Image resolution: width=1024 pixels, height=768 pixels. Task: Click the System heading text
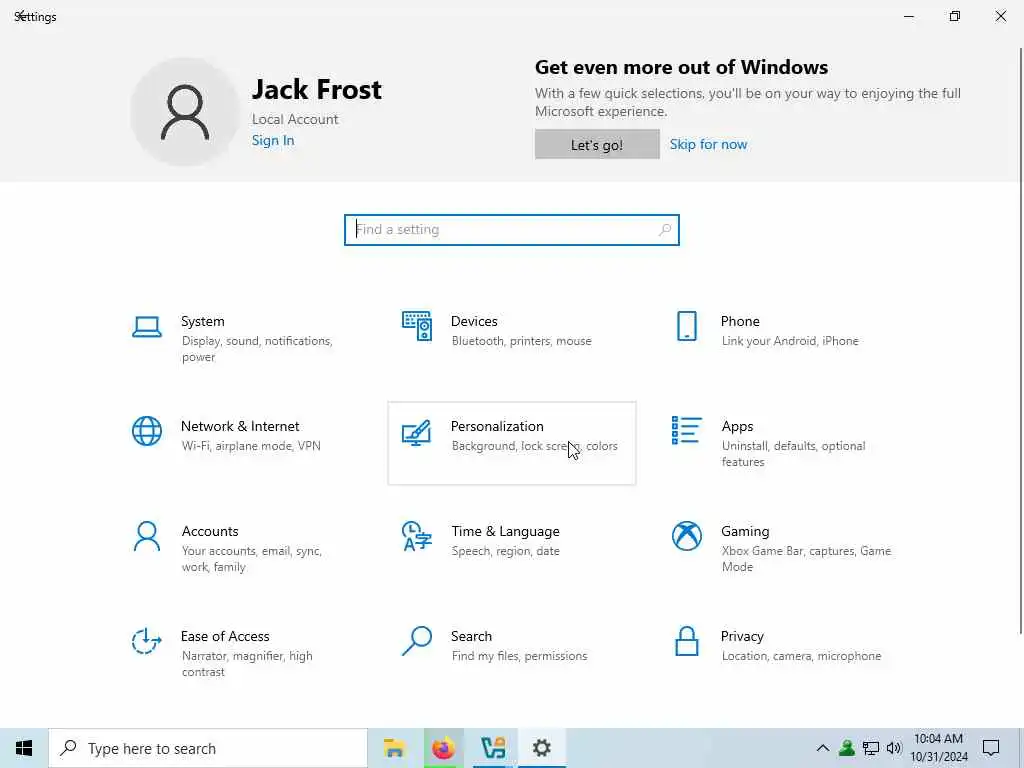[202, 321]
